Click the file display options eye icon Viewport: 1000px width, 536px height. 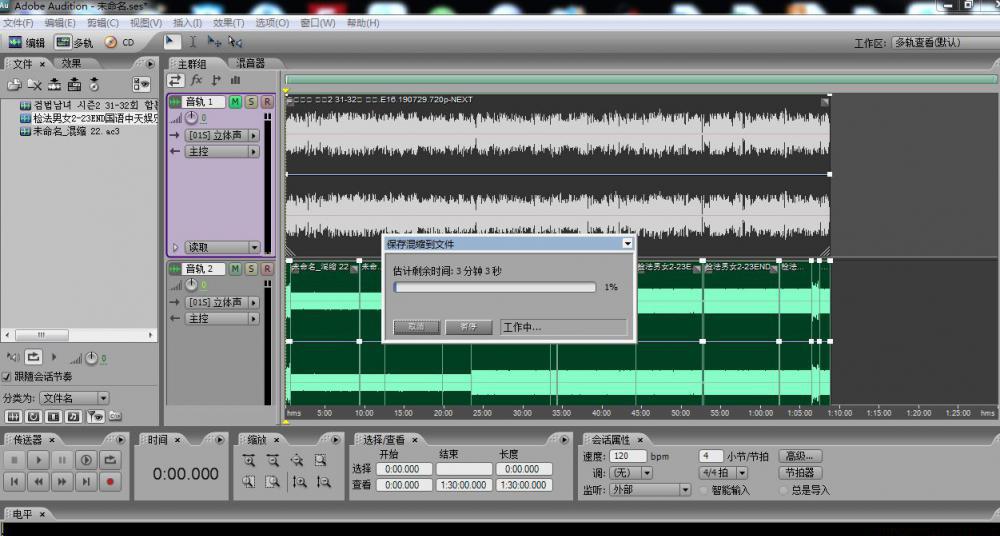[142, 84]
